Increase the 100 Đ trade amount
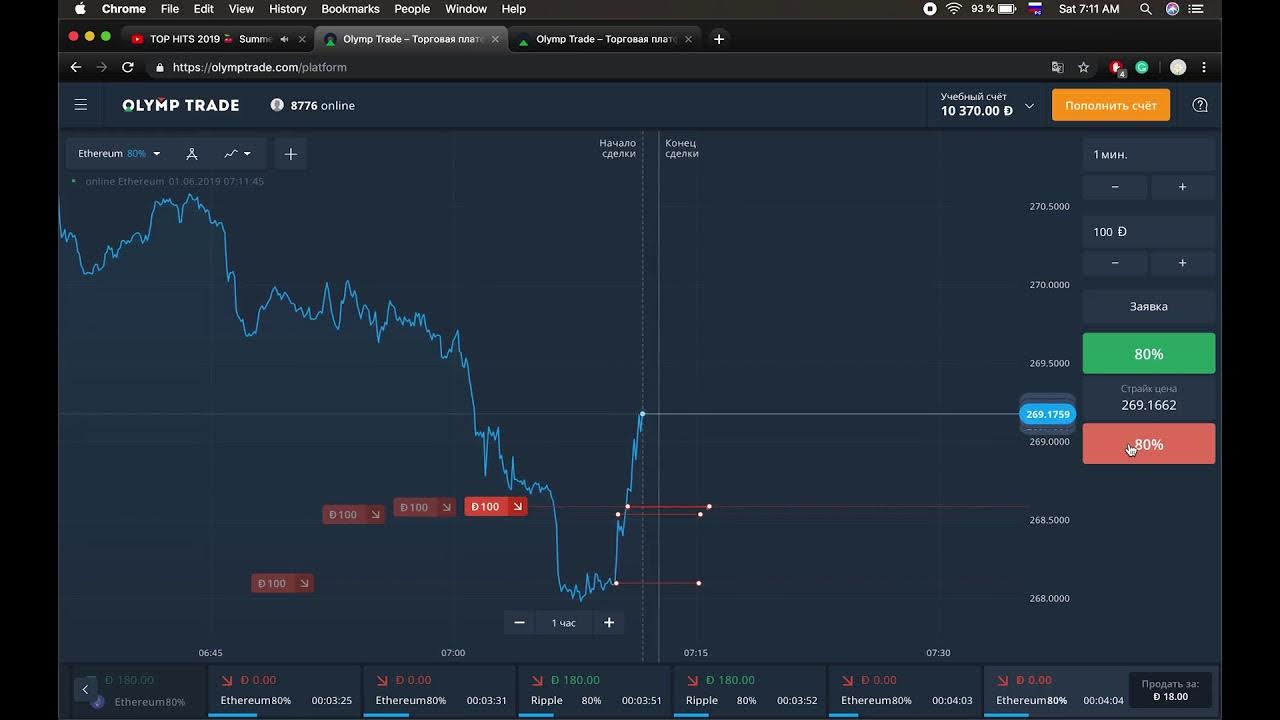The width and height of the screenshot is (1280, 720). tap(1182, 263)
